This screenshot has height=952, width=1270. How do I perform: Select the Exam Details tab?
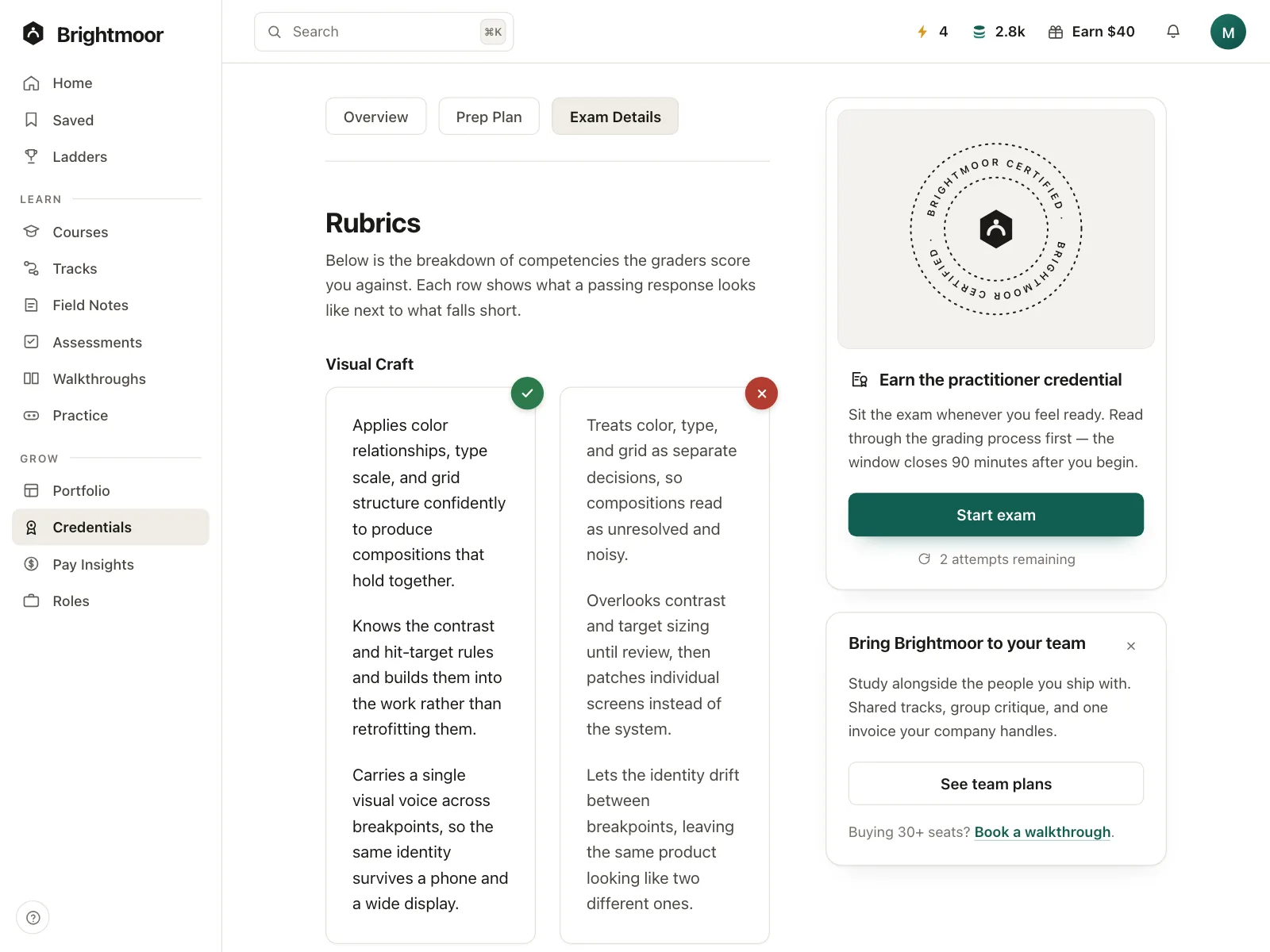tap(615, 117)
